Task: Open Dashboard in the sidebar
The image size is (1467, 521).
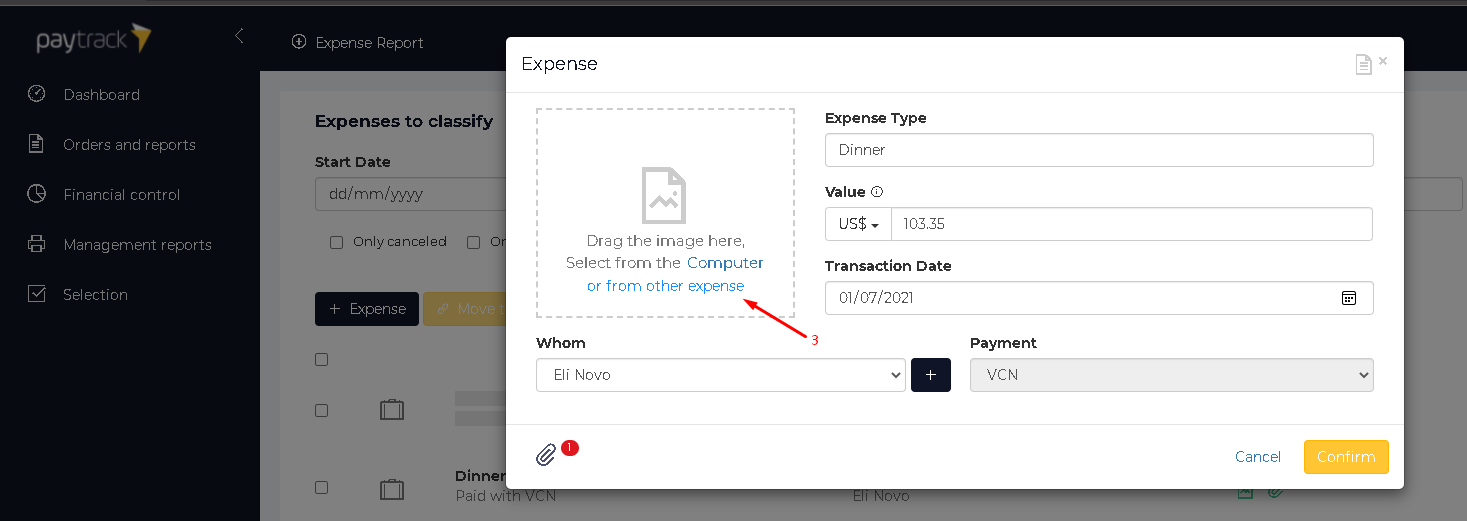Action: [x=101, y=95]
